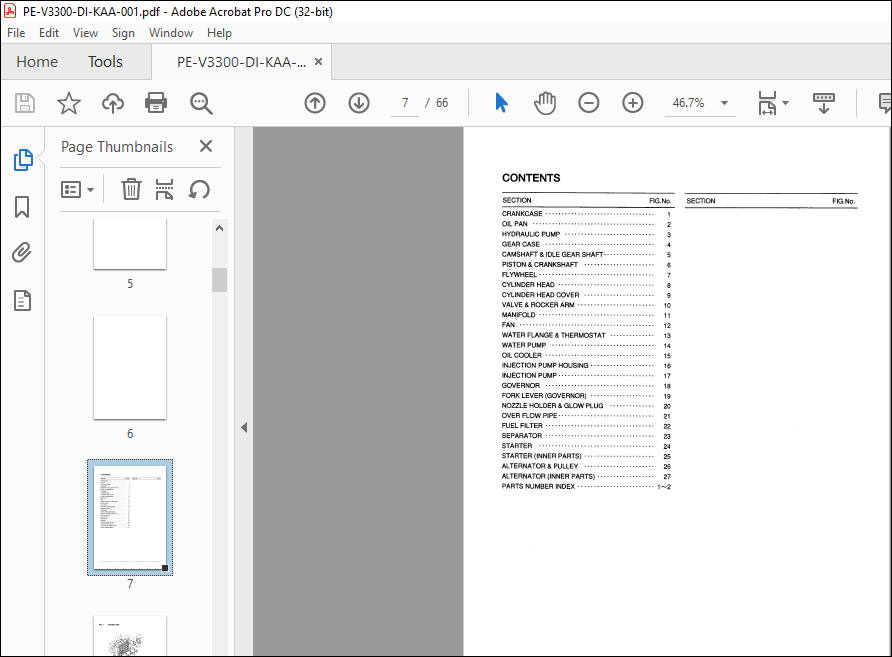Viewport: 892px width, 657px height.
Task: Open the comment tool icon
Action: coord(885,103)
